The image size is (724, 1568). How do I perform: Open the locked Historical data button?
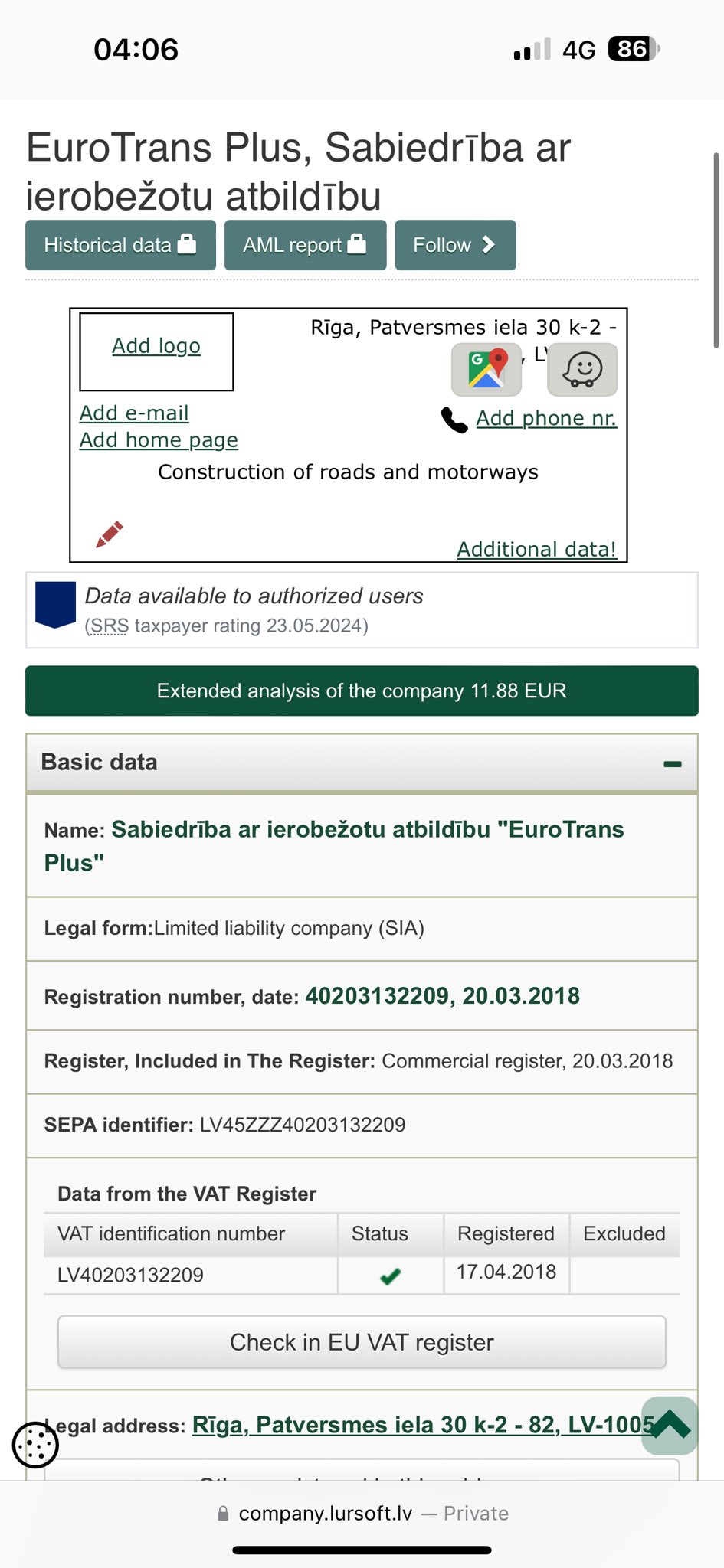120,245
